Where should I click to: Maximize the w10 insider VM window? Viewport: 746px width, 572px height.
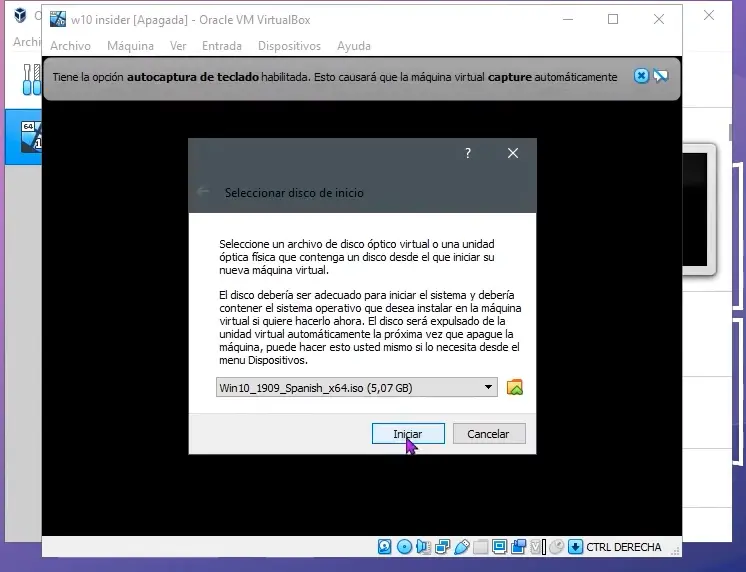(613, 20)
